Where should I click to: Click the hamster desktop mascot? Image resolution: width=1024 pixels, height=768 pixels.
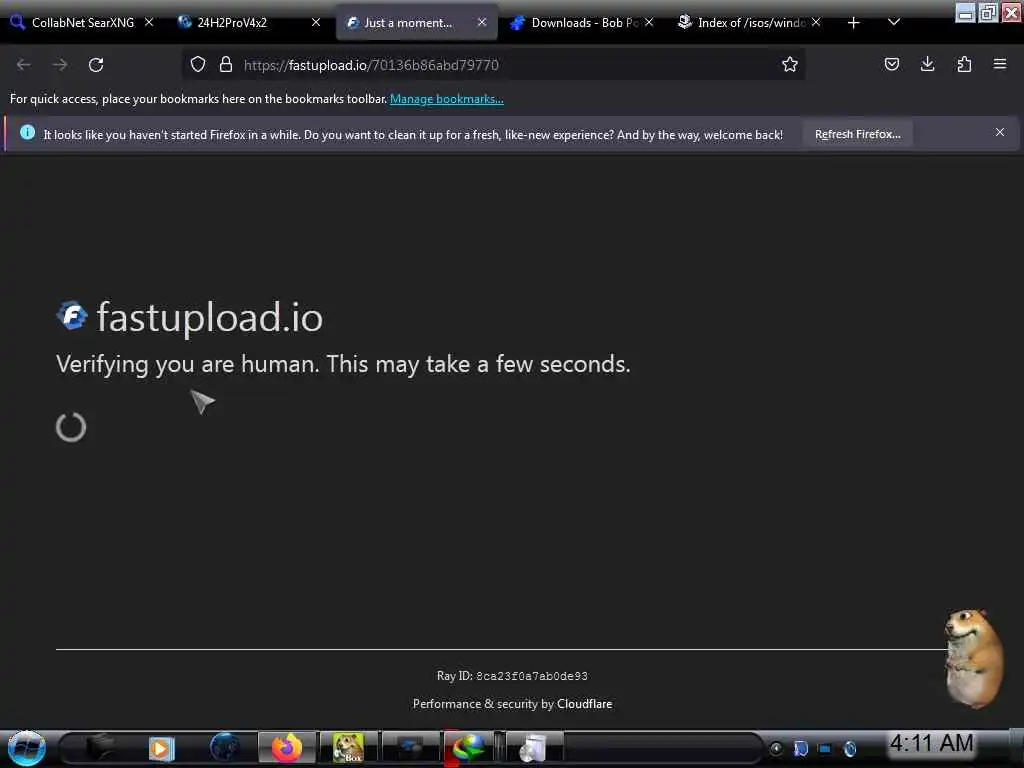coord(974,658)
